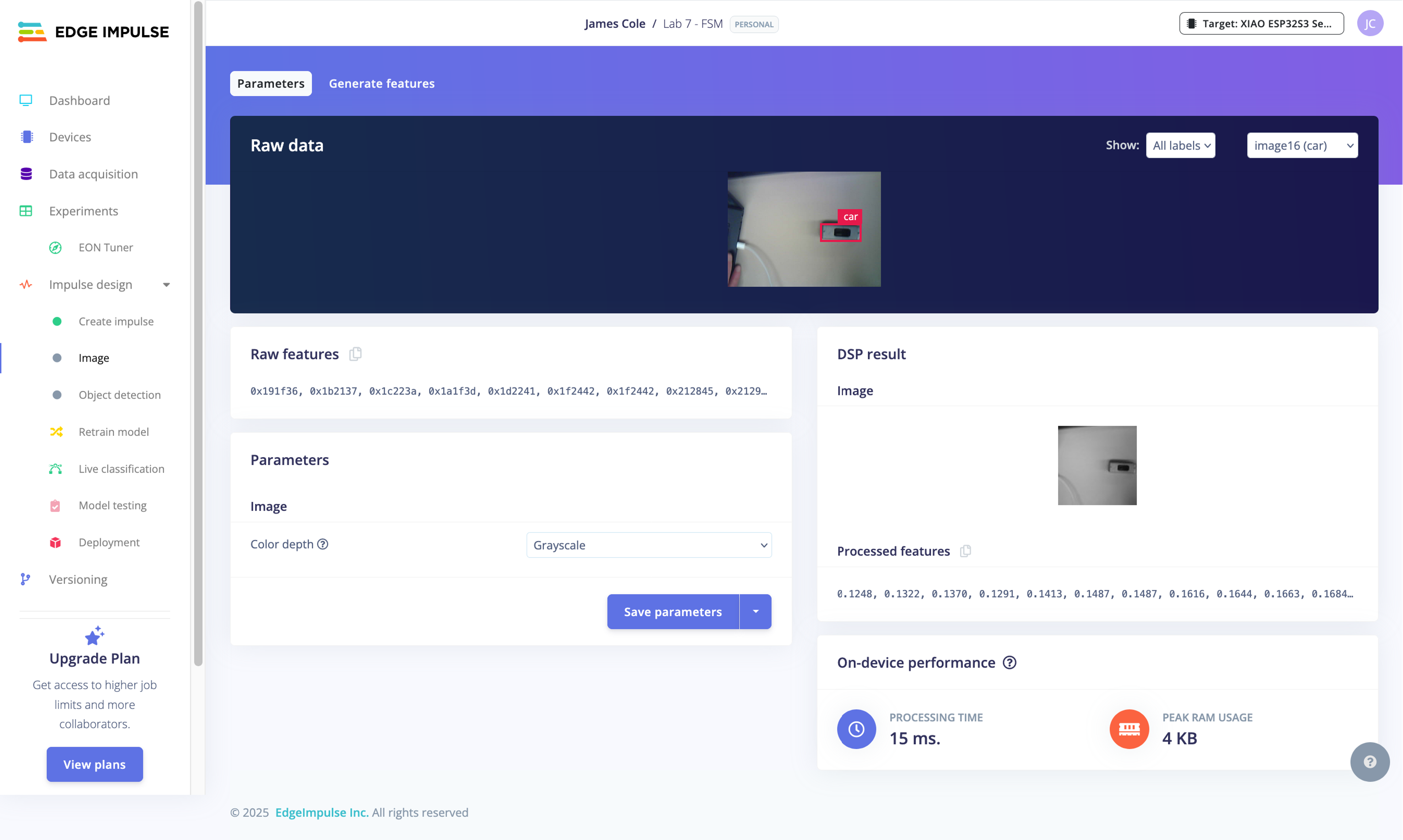
Task: Click the Save parameters button
Action: click(x=672, y=611)
